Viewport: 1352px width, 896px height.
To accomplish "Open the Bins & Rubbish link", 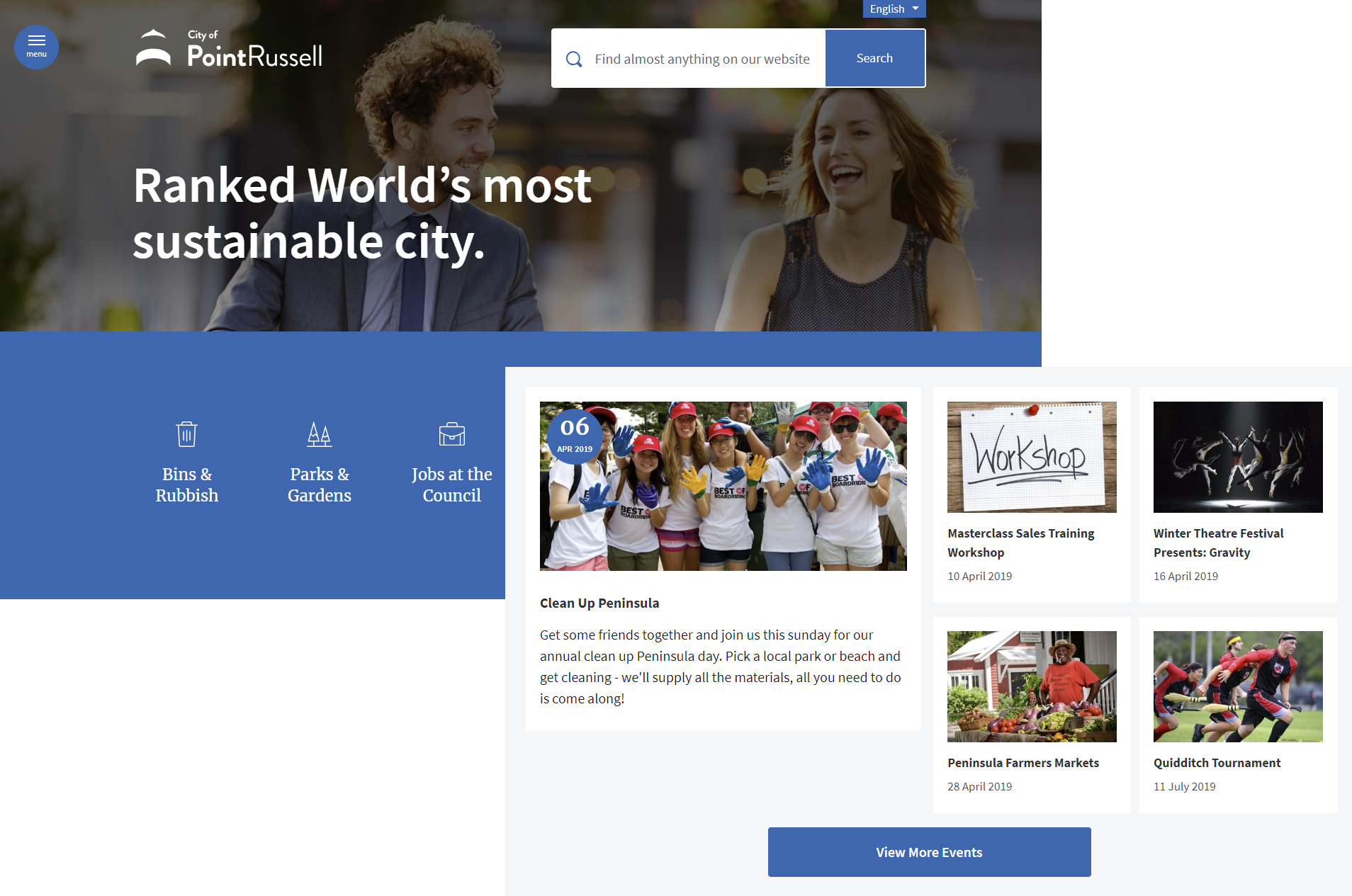I will 187,485.
